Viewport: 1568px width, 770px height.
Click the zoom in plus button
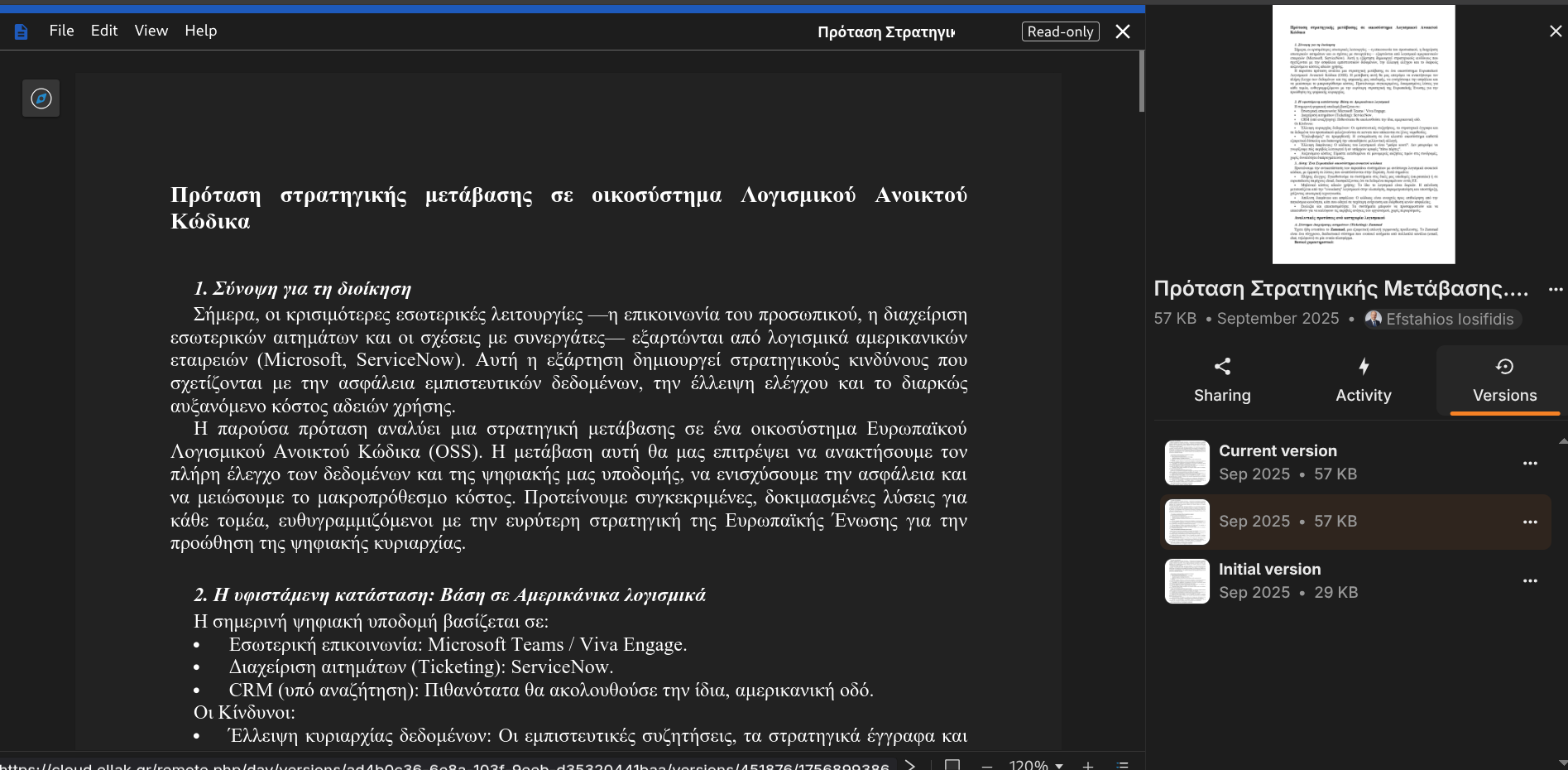pyautogui.click(x=1088, y=765)
